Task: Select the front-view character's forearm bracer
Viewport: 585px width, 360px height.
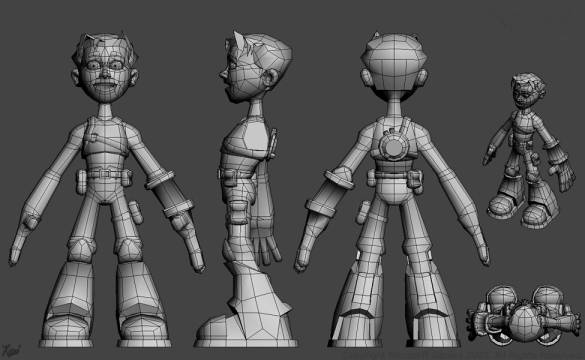Action: (x=169, y=195)
